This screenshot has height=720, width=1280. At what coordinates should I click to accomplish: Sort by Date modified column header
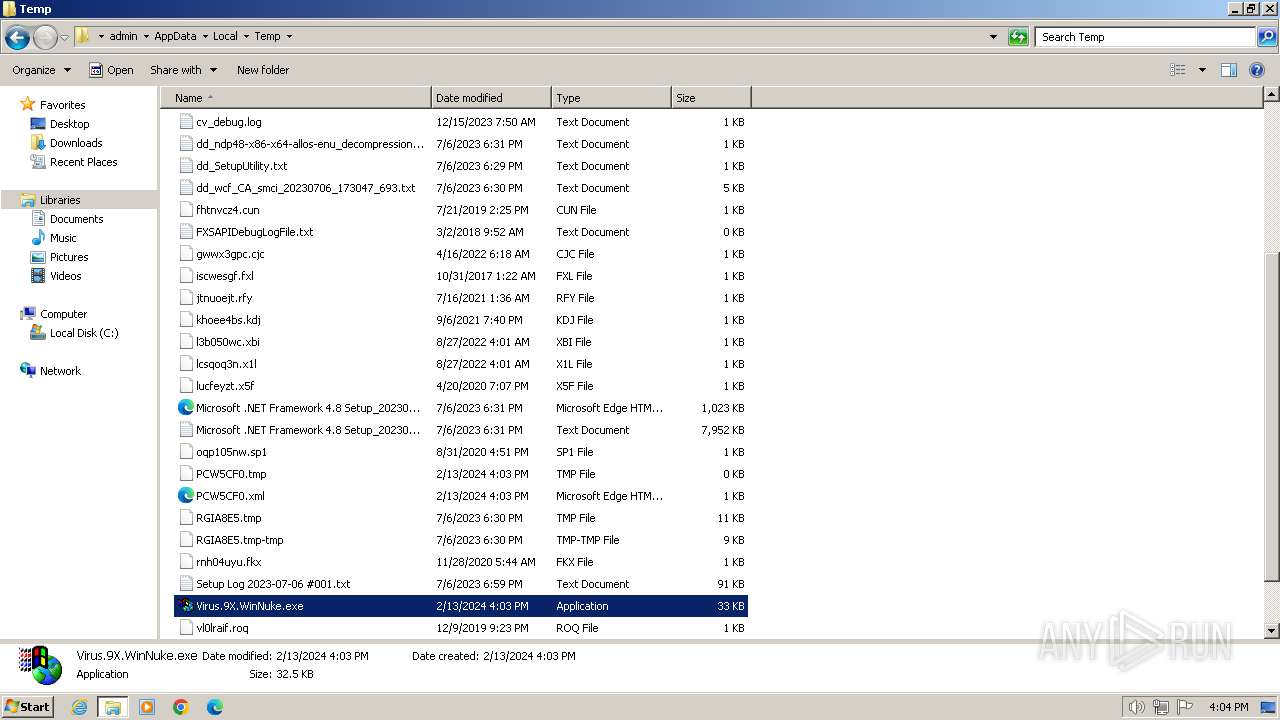[491, 98]
